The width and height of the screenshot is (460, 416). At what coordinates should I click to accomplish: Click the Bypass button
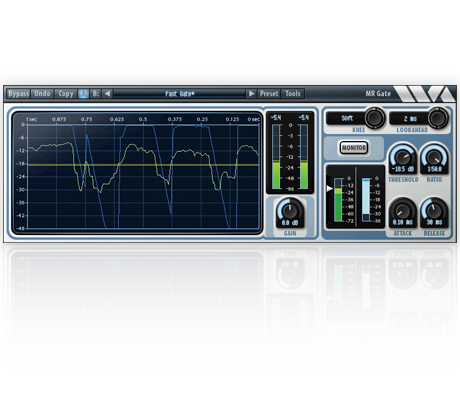(19, 94)
